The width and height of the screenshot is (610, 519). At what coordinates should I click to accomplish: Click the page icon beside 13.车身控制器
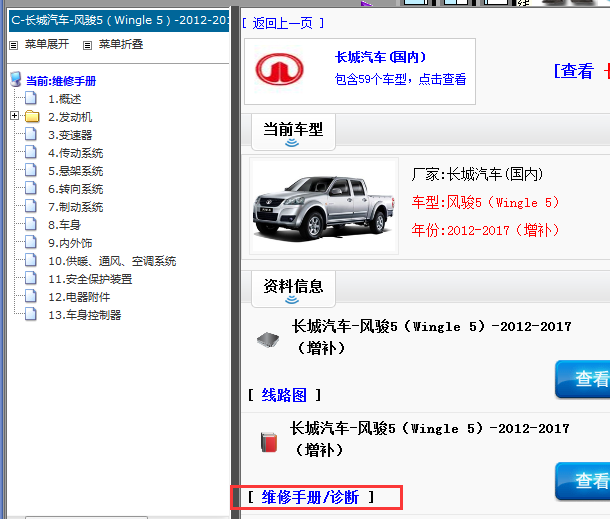coord(31,314)
